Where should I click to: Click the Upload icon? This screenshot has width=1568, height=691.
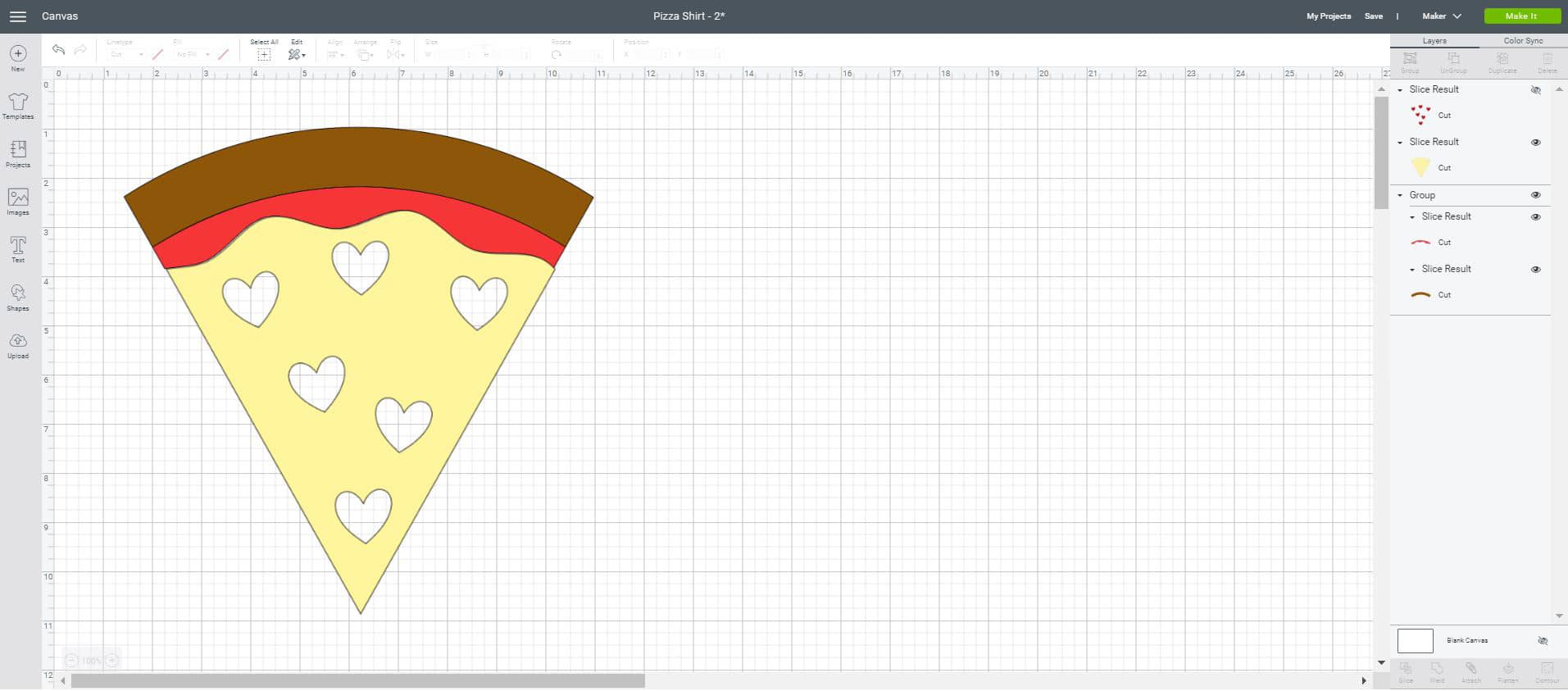18,341
